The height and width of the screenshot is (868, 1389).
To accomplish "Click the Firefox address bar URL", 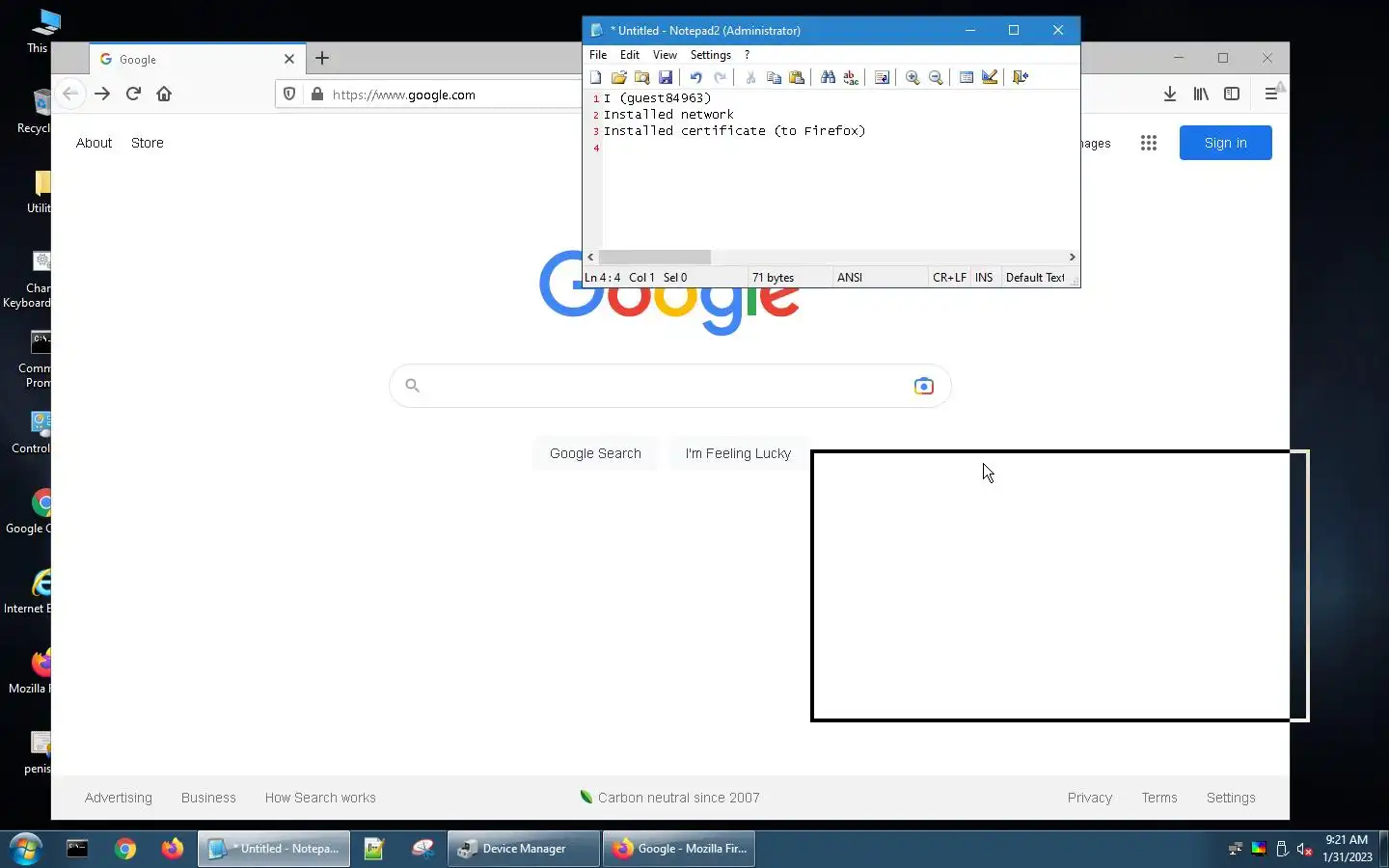I will coord(403,95).
